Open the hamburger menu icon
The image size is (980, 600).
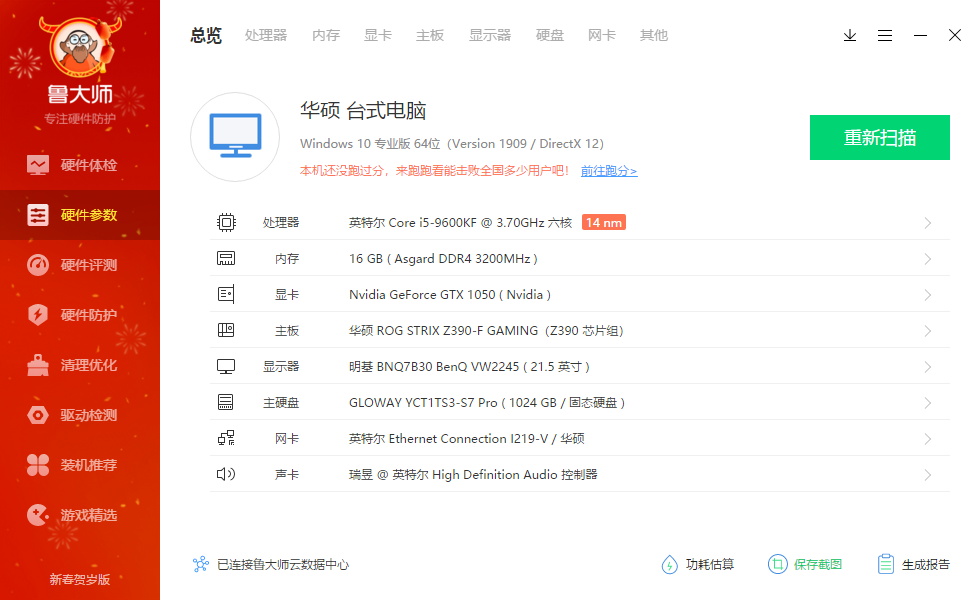point(885,36)
